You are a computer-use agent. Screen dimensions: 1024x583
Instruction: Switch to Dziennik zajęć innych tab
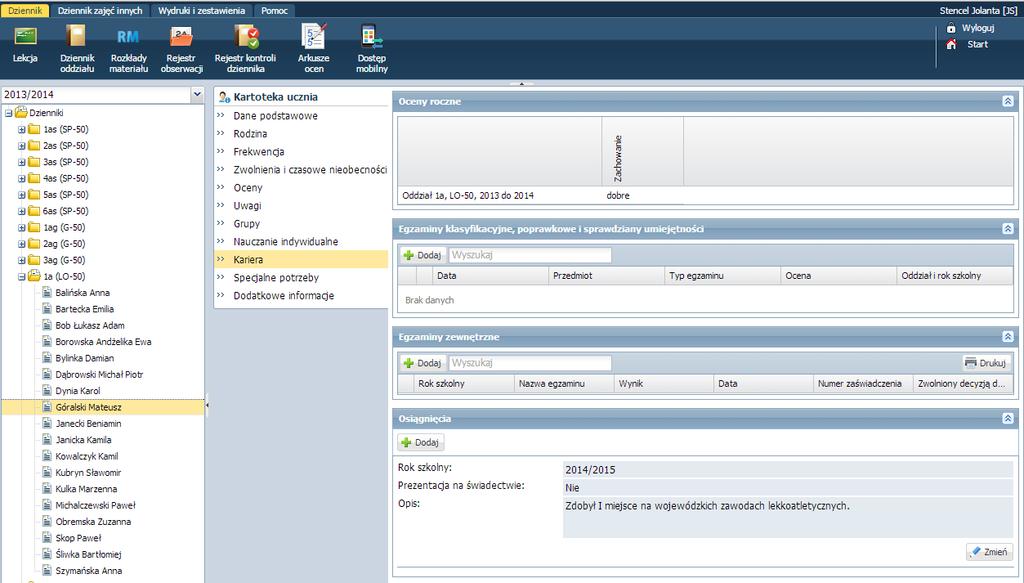[100, 10]
